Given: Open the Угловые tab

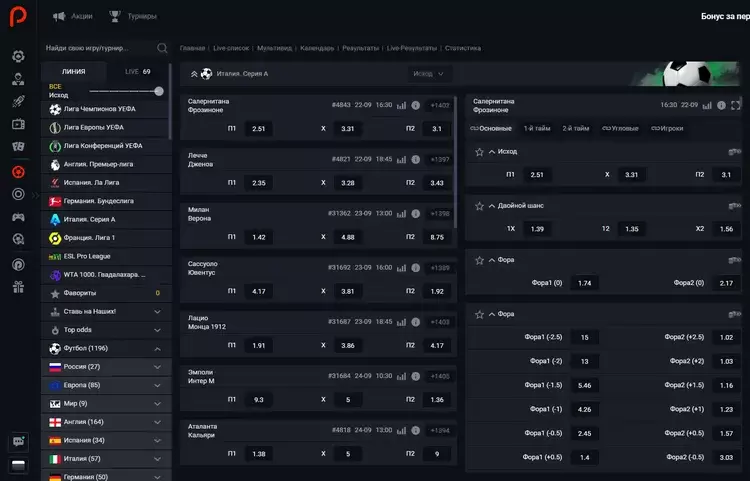Looking at the screenshot, I should 620,128.
